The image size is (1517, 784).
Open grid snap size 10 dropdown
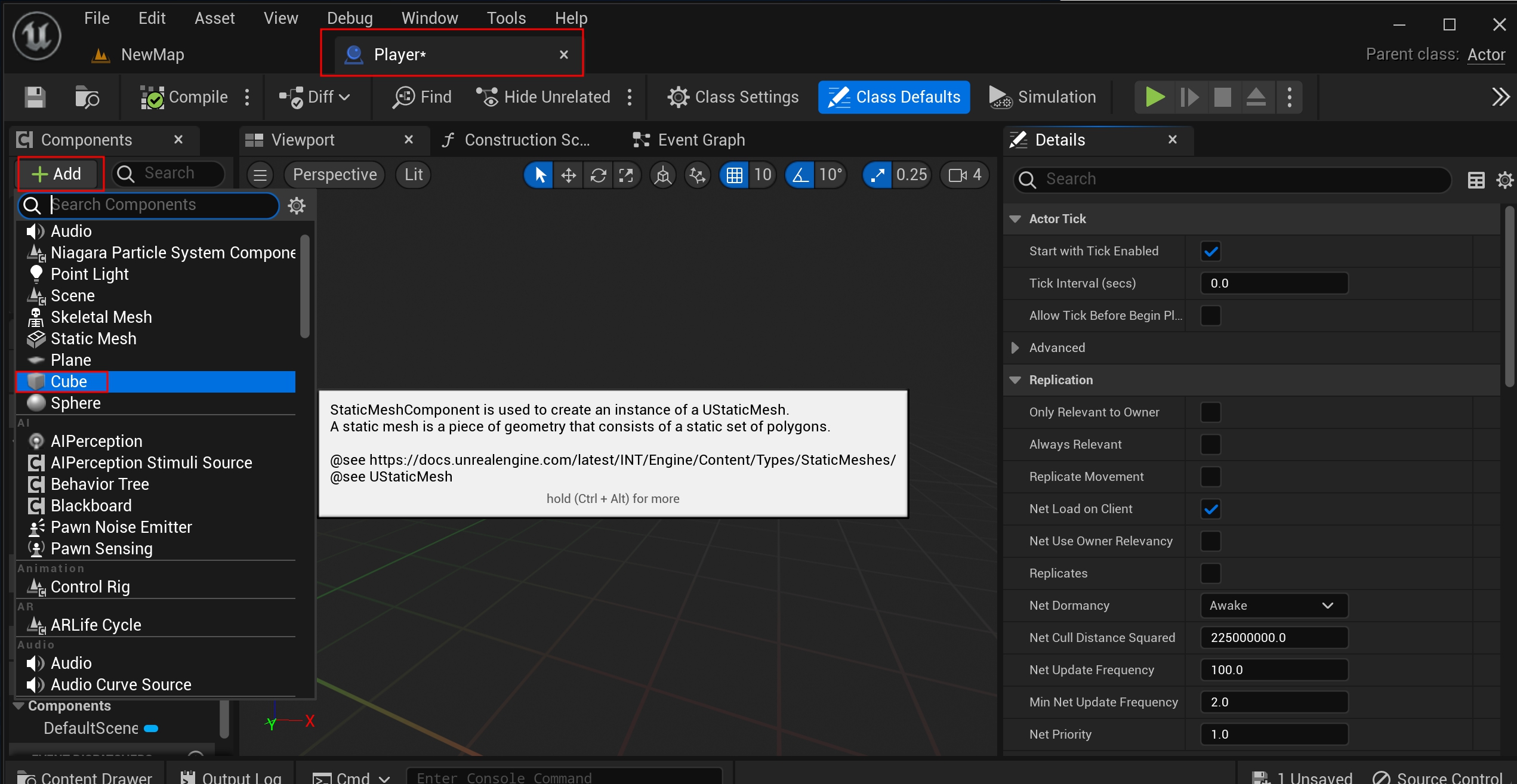[763, 175]
